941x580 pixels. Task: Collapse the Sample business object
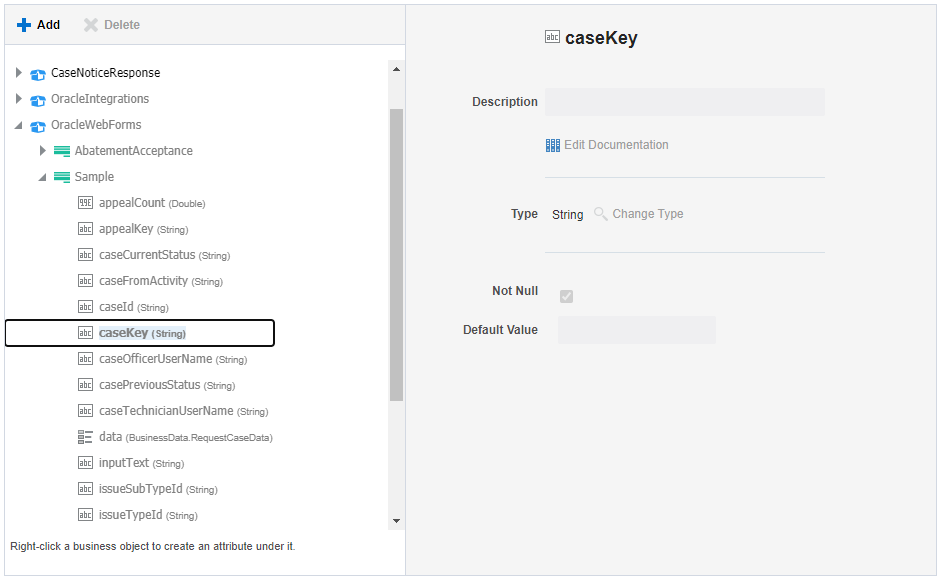tap(43, 177)
